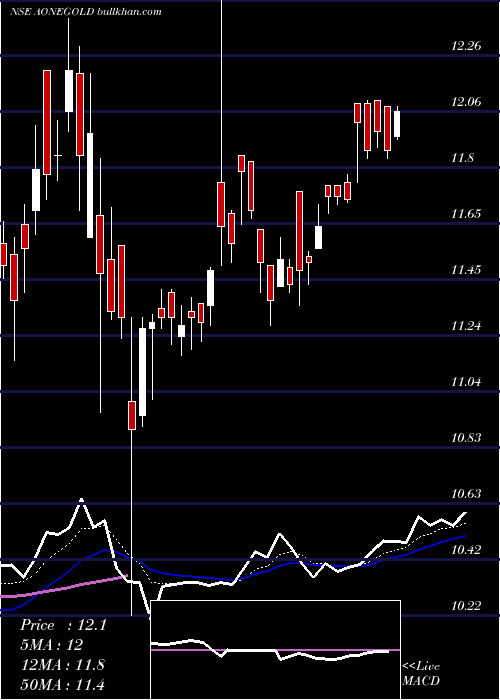Click the 10.22 price axis label

(x=467, y=606)
